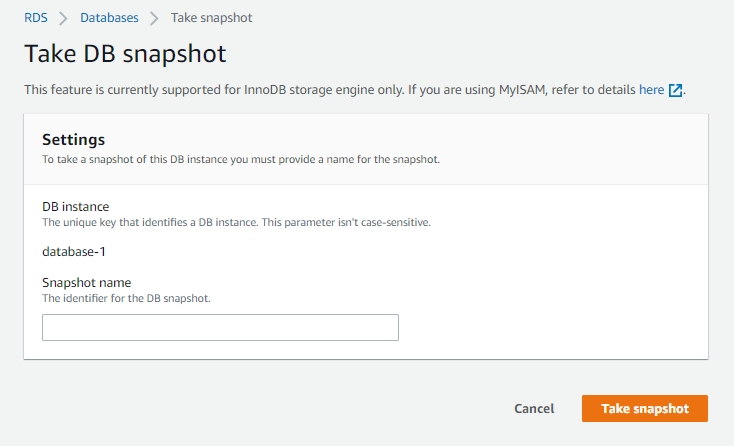Click the 'DB instance' field label
Screen dimensions: 734x446
click(x=75, y=207)
